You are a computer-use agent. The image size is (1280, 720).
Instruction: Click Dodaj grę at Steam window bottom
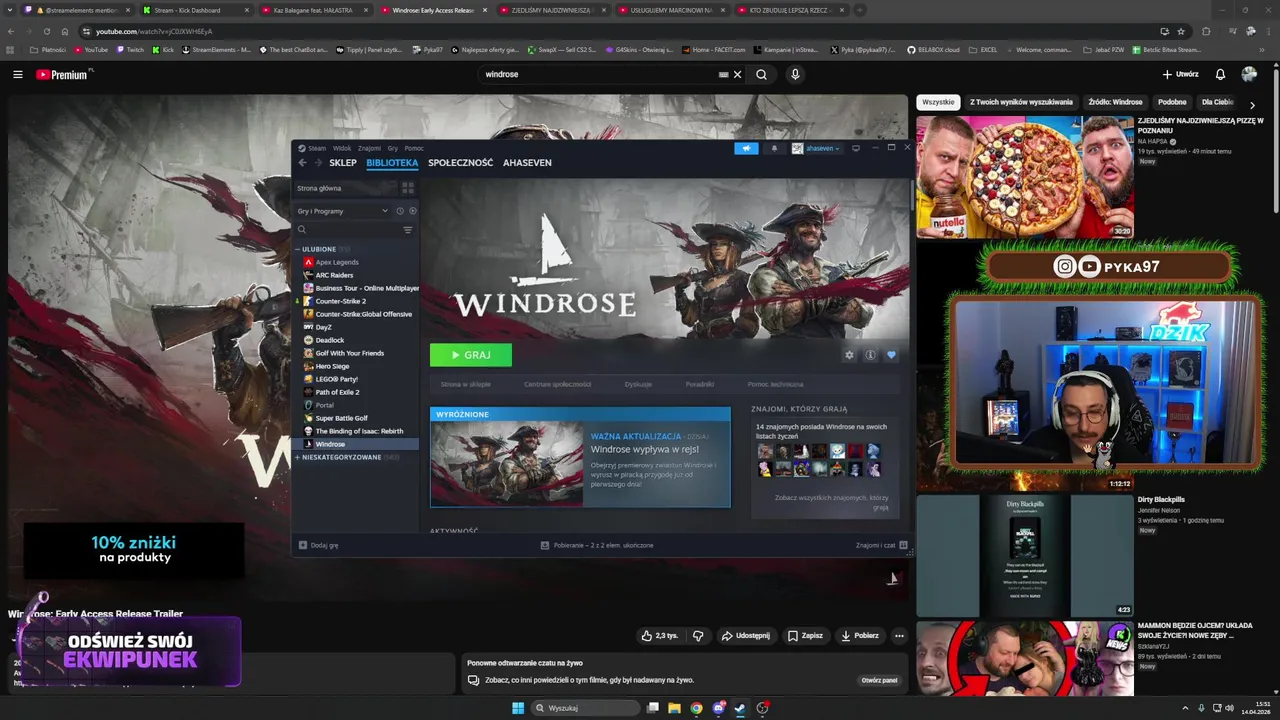(318, 545)
